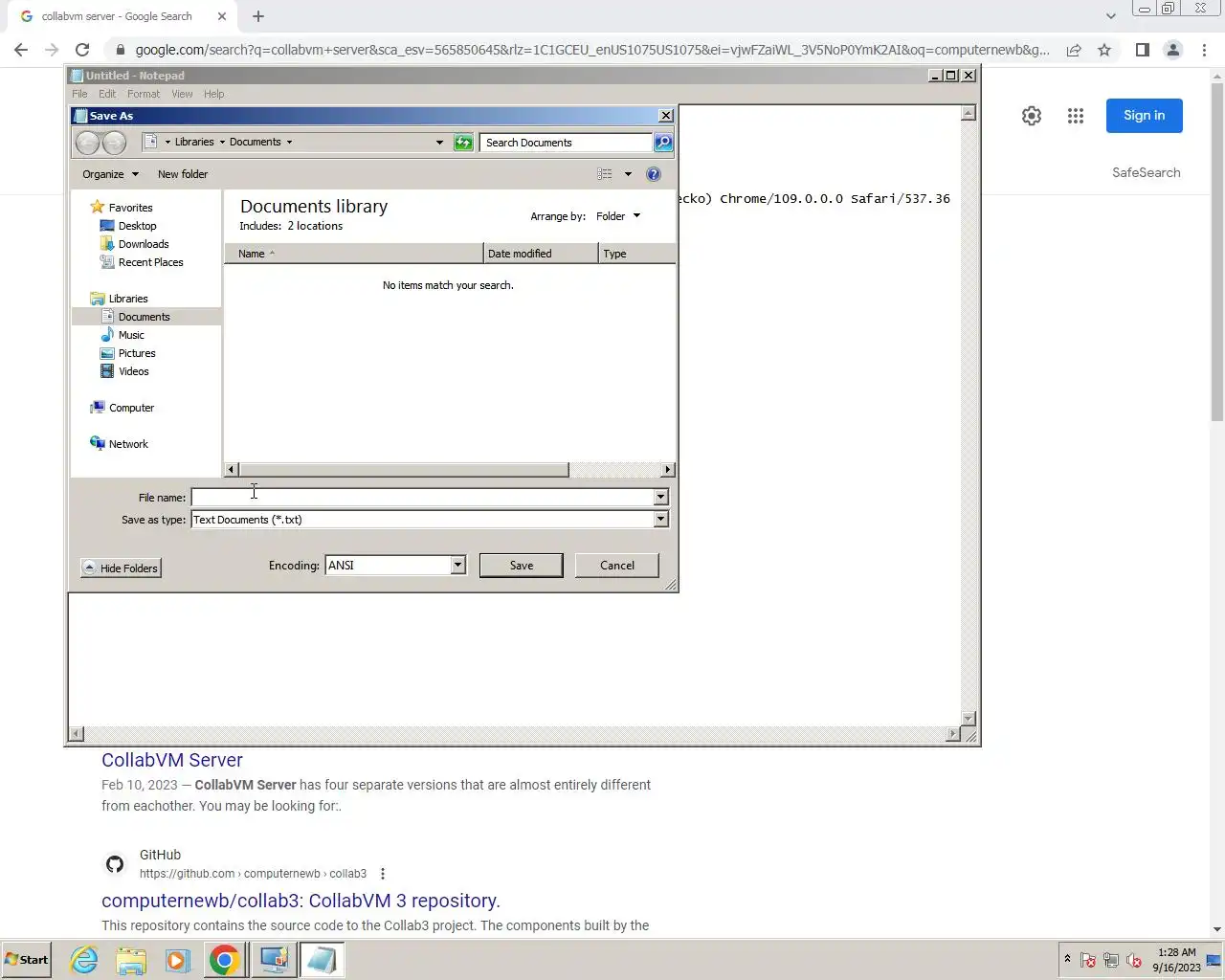
Task: Reload the Chrome page
Action: click(x=82, y=50)
